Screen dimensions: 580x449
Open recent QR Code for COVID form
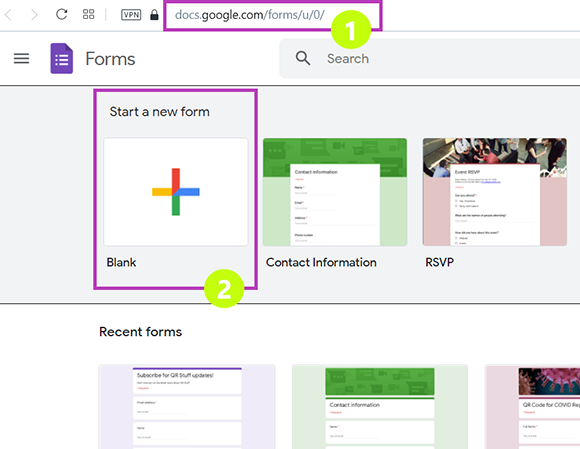[x=533, y=407]
